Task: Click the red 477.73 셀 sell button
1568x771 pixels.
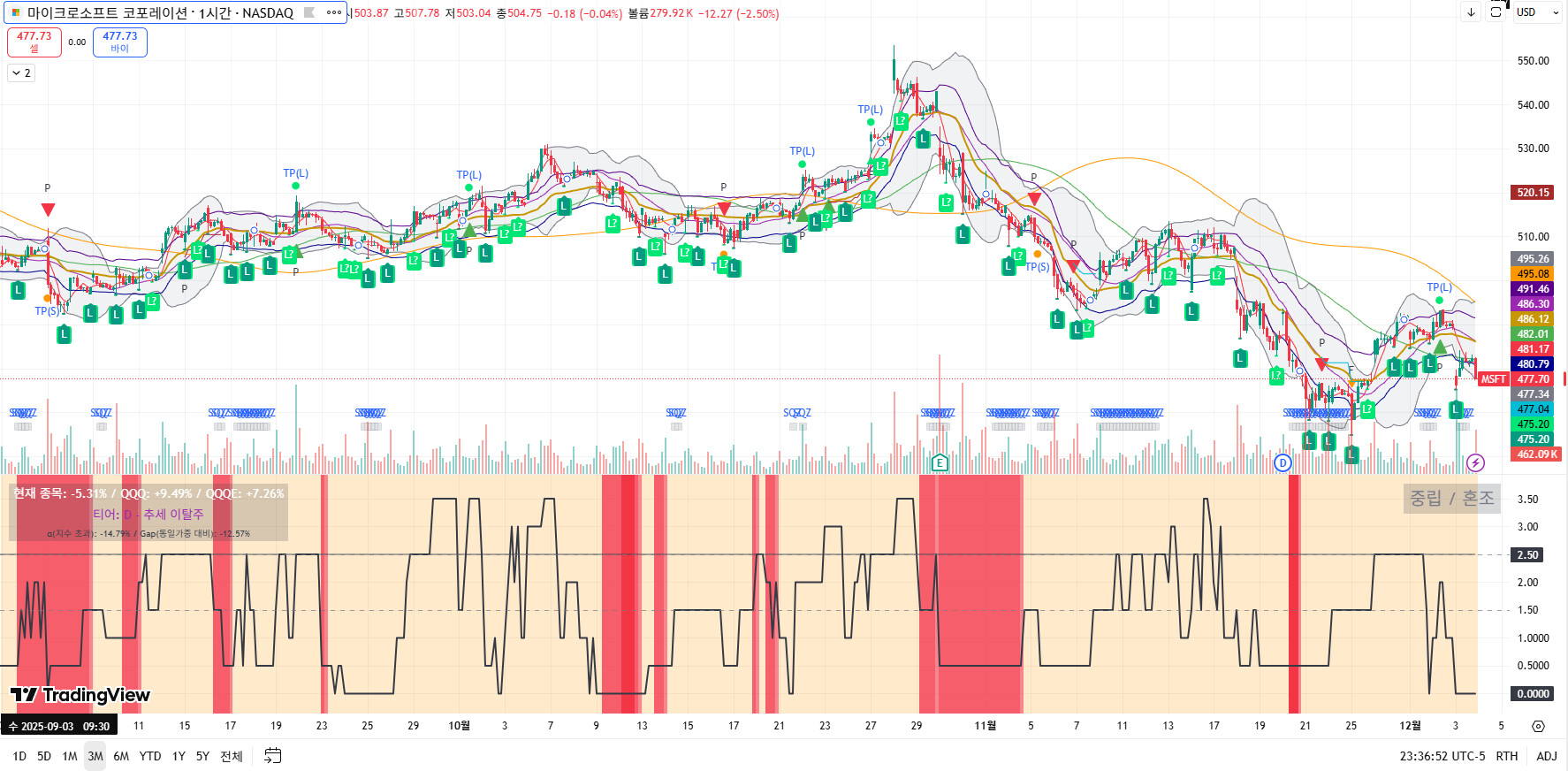Action: point(34,42)
